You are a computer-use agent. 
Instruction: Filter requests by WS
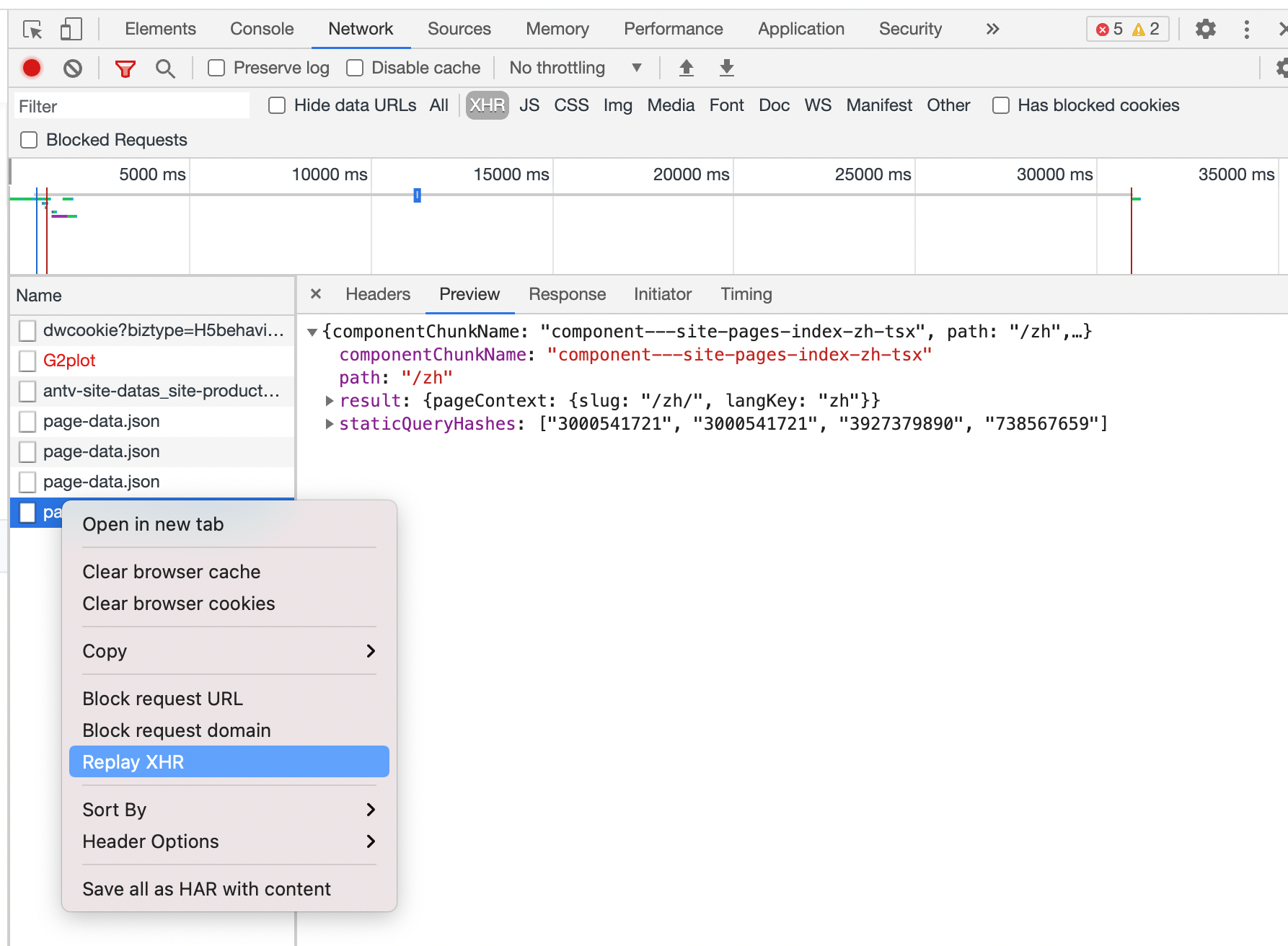(818, 105)
